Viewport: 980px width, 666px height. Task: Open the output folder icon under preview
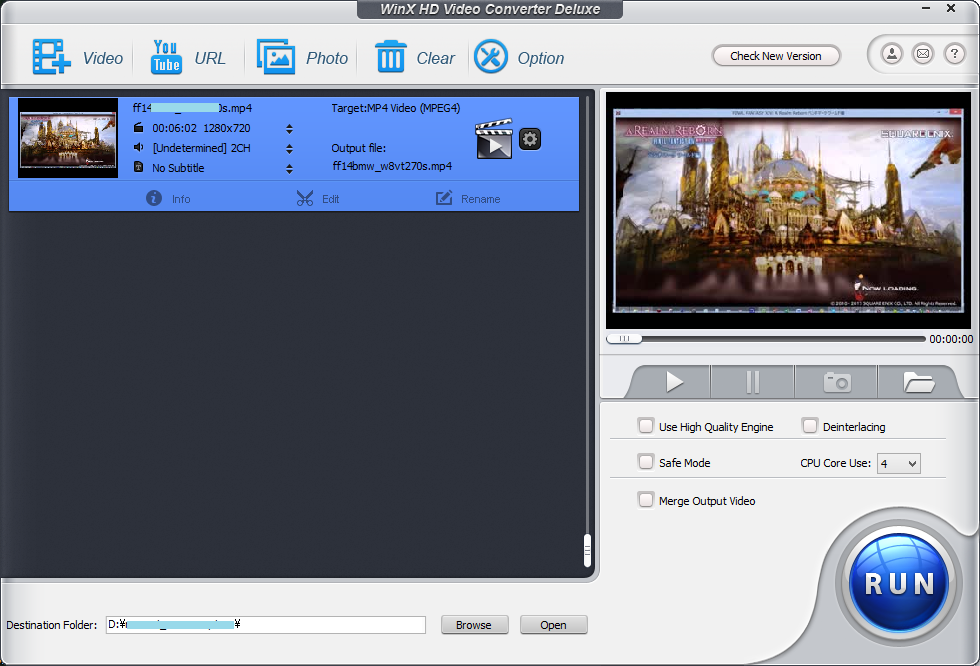[x=918, y=382]
